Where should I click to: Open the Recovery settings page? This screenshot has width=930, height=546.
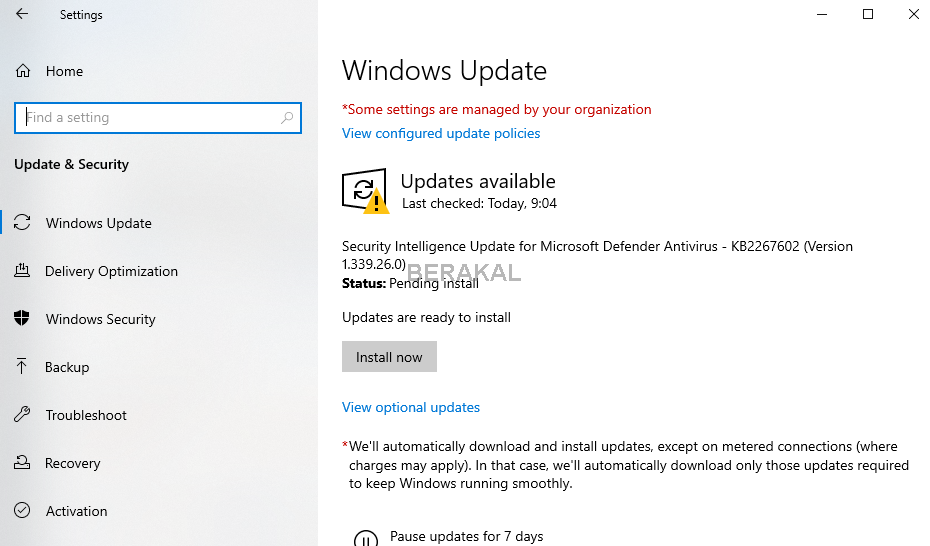(x=72, y=463)
